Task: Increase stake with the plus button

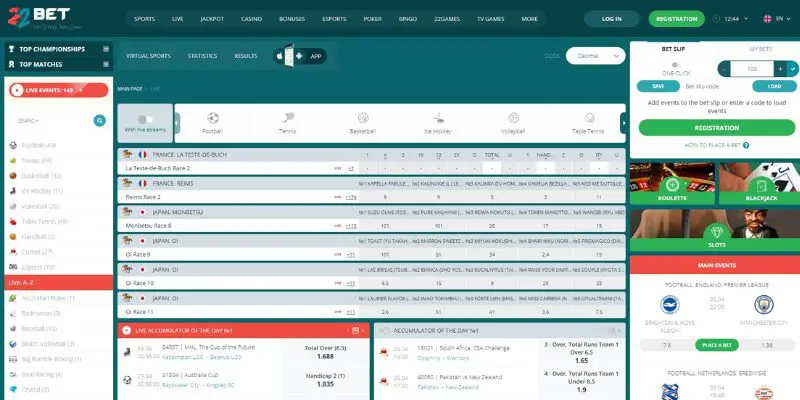Action: pyautogui.click(x=781, y=68)
